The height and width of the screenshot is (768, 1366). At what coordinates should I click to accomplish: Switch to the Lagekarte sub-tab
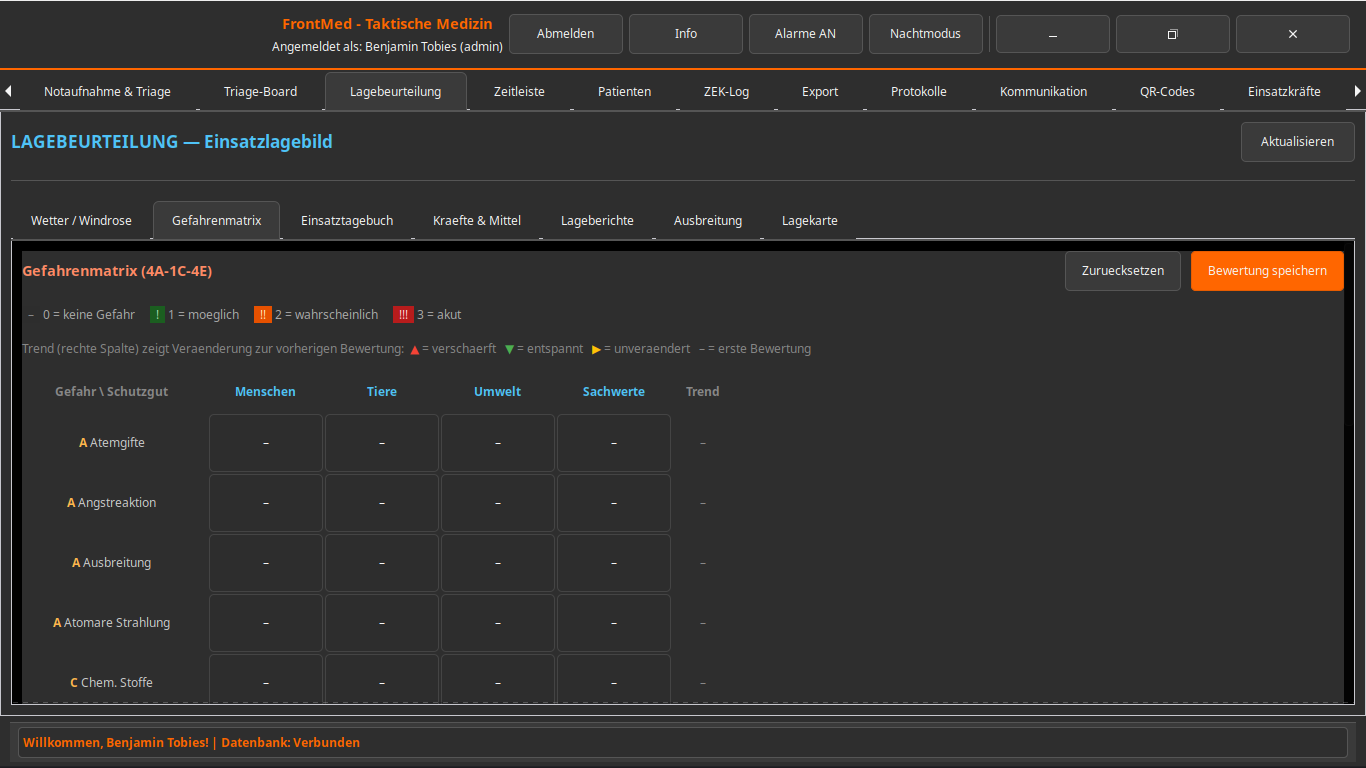click(809, 221)
